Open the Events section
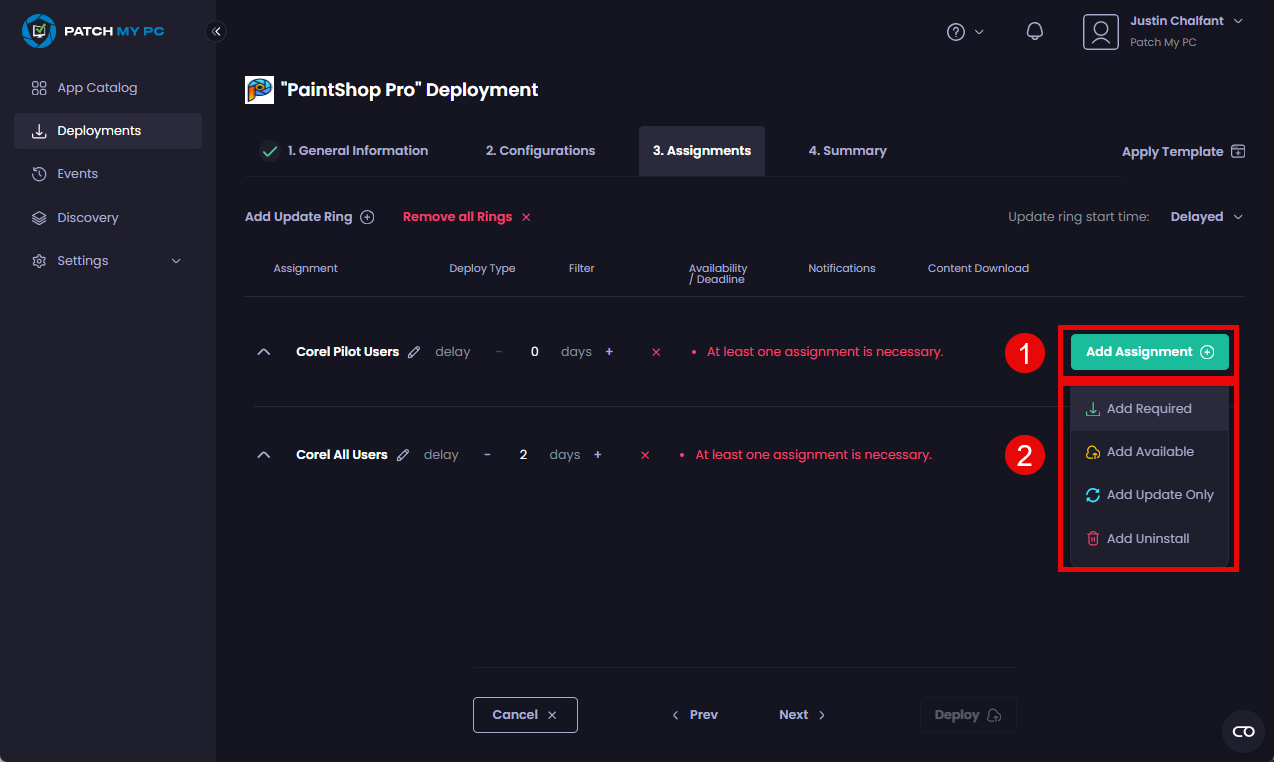 coord(78,173)
